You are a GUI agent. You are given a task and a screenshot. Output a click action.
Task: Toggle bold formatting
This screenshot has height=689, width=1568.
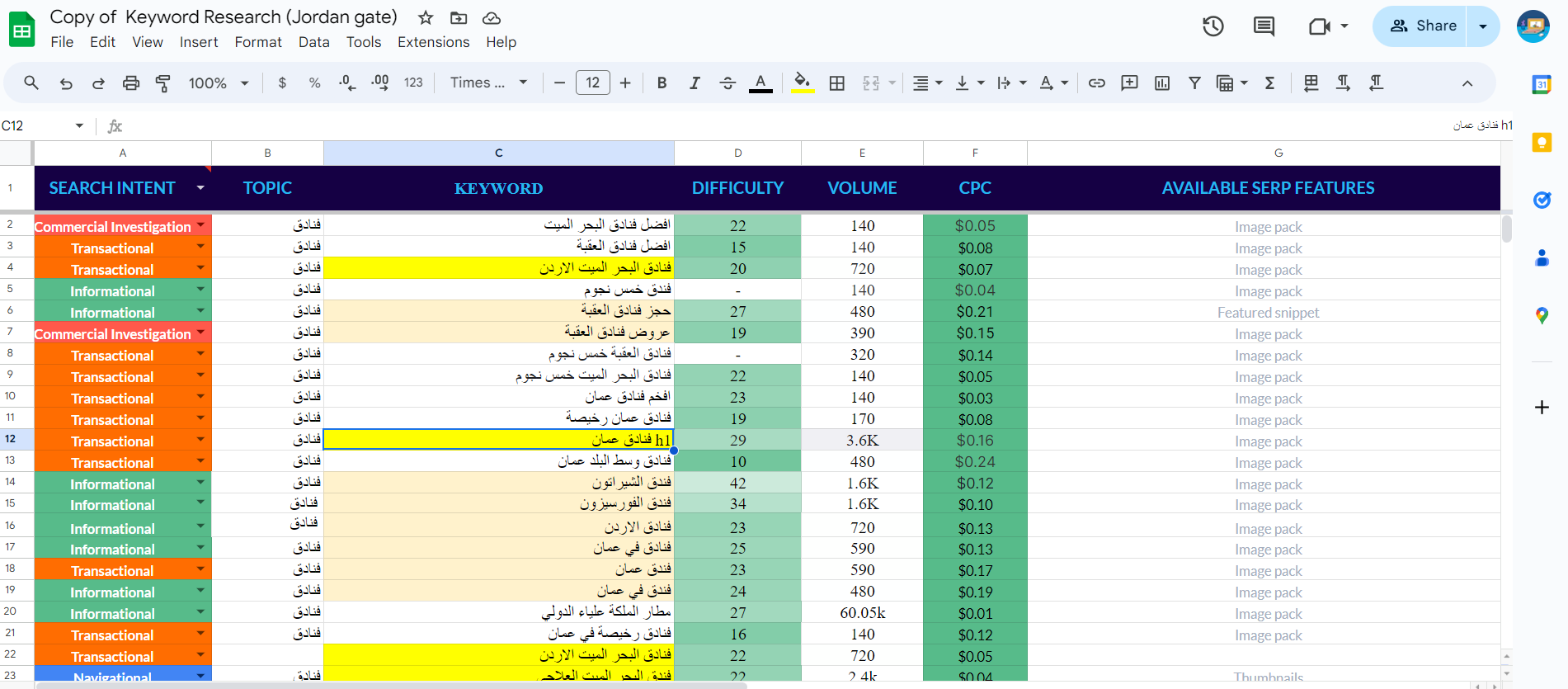662,83
